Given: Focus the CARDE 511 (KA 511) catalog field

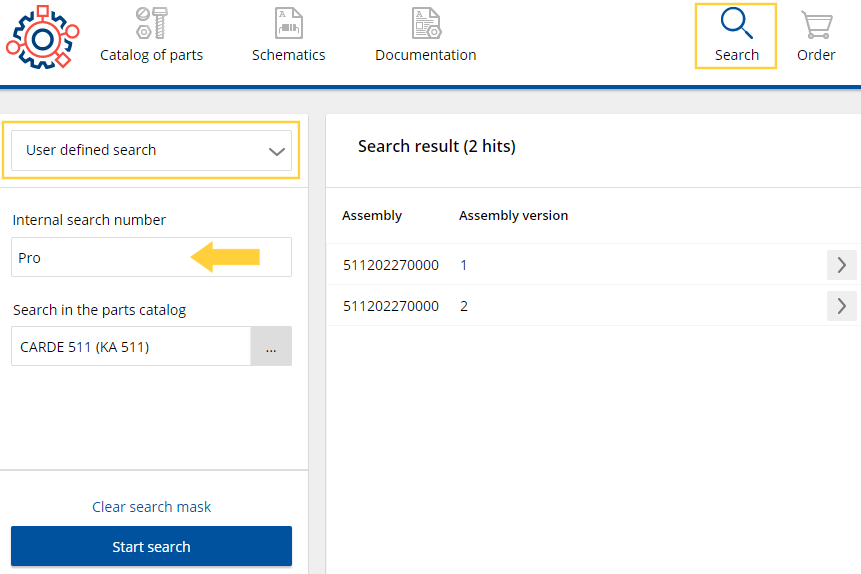Looking at the screenshot, I should (x=131, y=347).
